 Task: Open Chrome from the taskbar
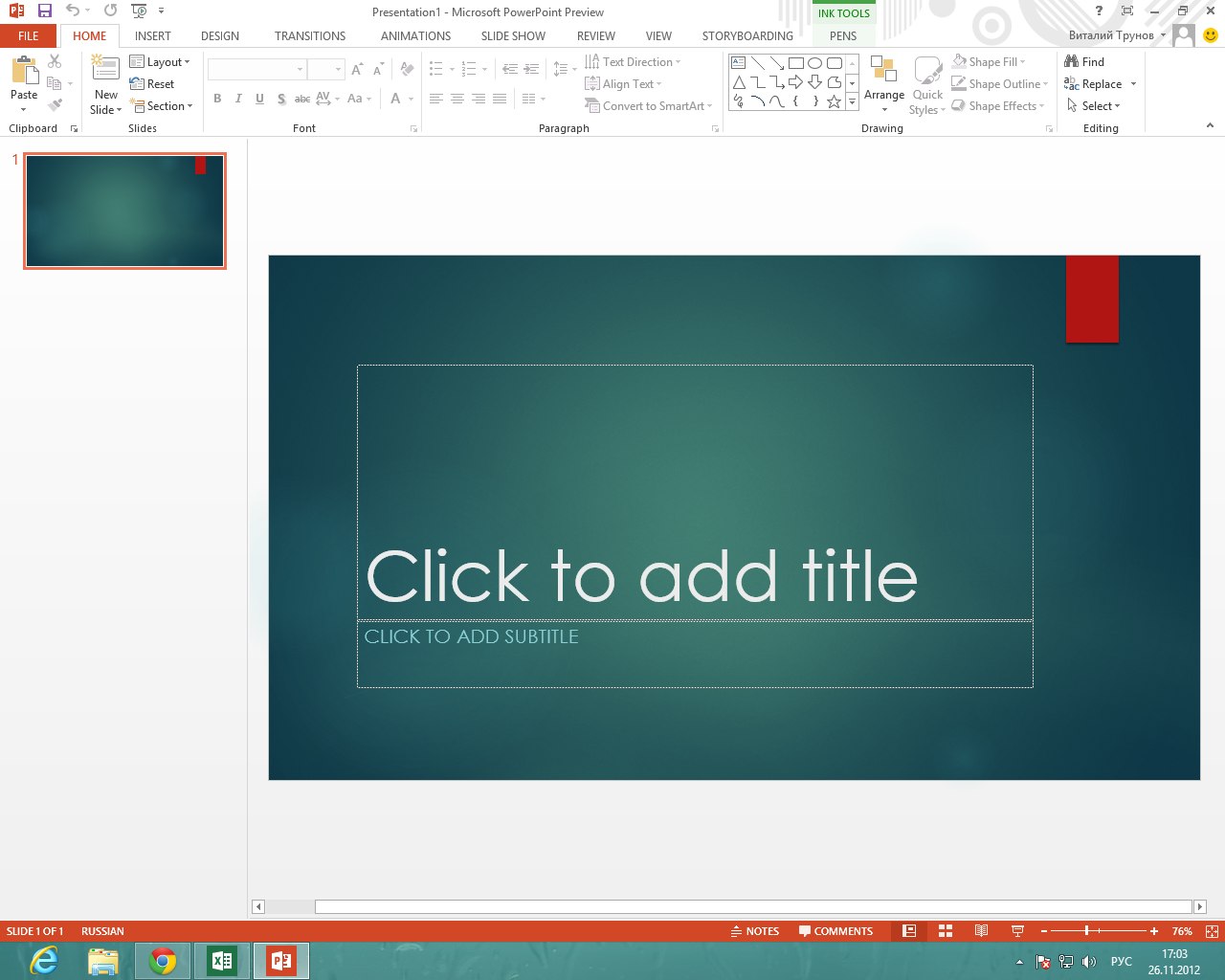click(x=164, y=961)
